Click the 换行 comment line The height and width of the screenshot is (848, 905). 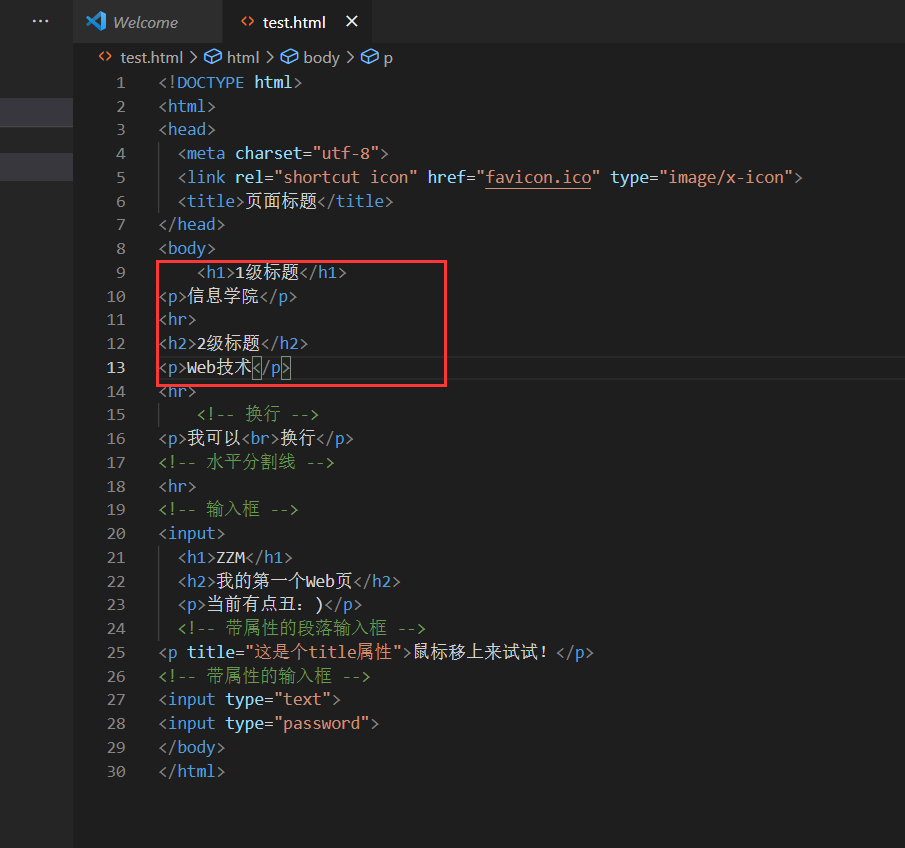coord(257,414)
